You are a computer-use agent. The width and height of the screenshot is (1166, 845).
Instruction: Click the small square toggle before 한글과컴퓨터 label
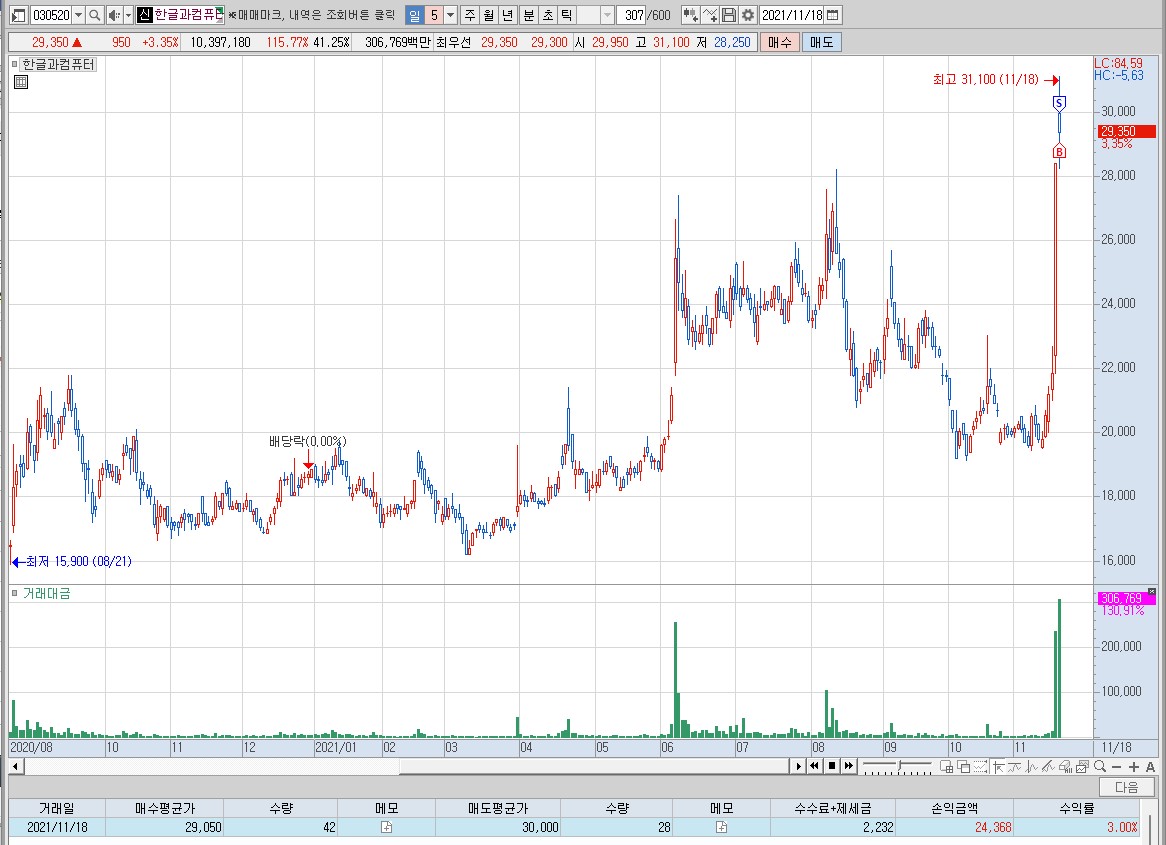point(14,64)
